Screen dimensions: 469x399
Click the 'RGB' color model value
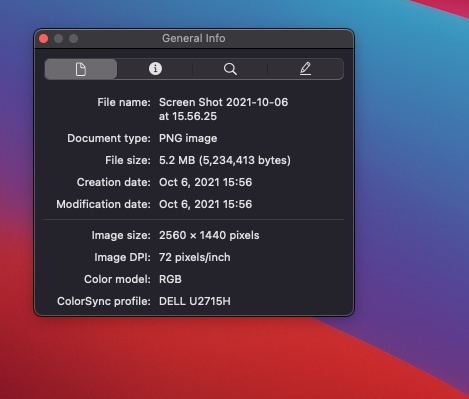click(x=170, y=279)
